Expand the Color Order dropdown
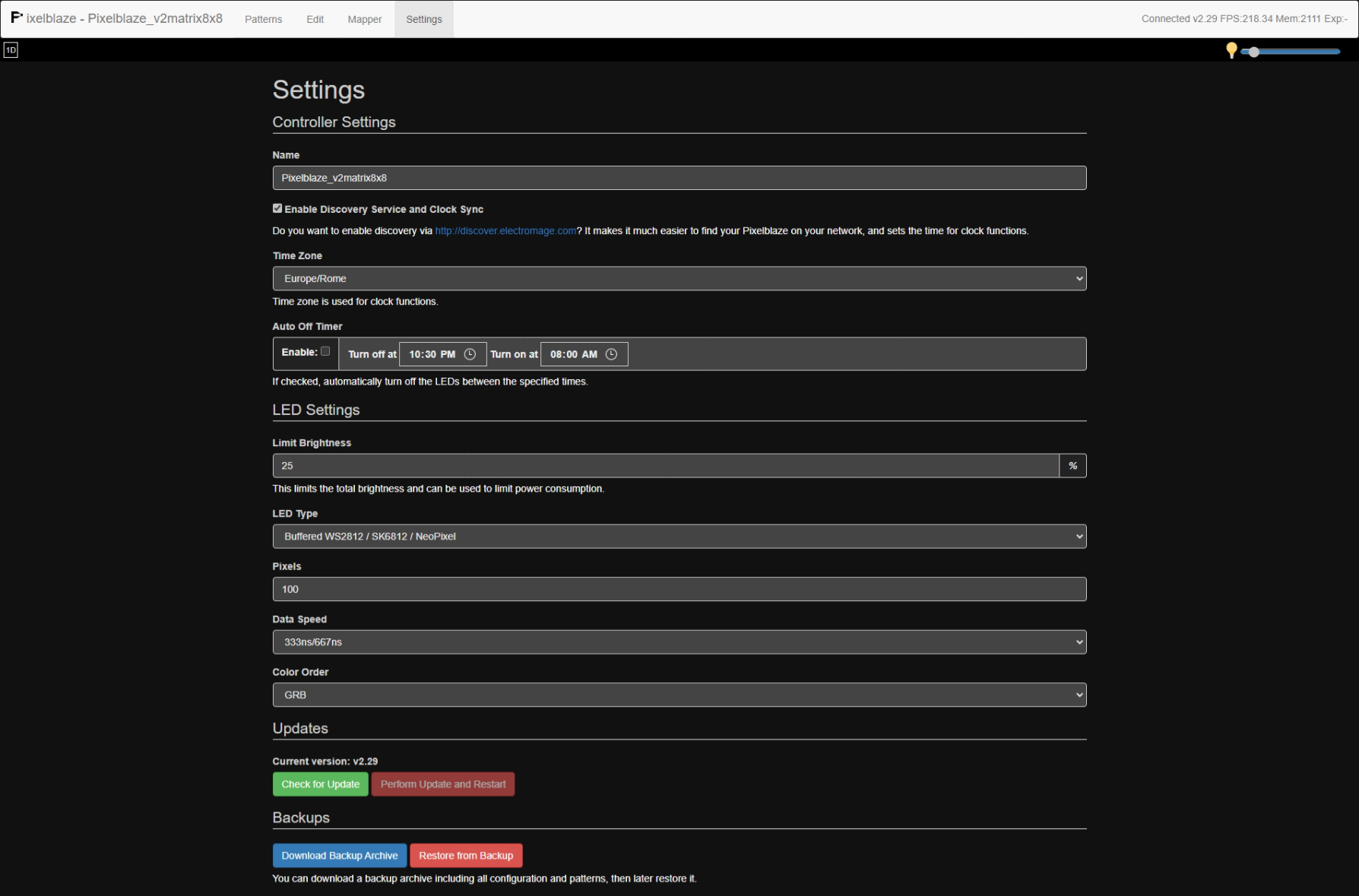 [x=679, y=695]
